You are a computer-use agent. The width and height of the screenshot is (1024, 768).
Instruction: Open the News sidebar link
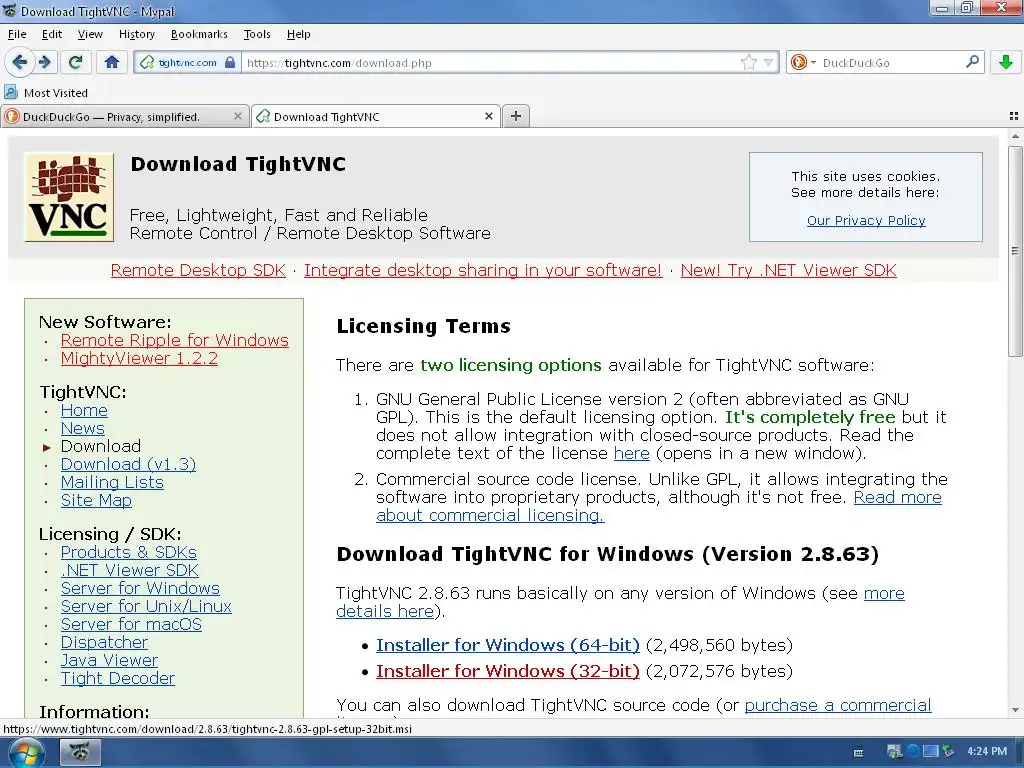[x=83, y=428]
